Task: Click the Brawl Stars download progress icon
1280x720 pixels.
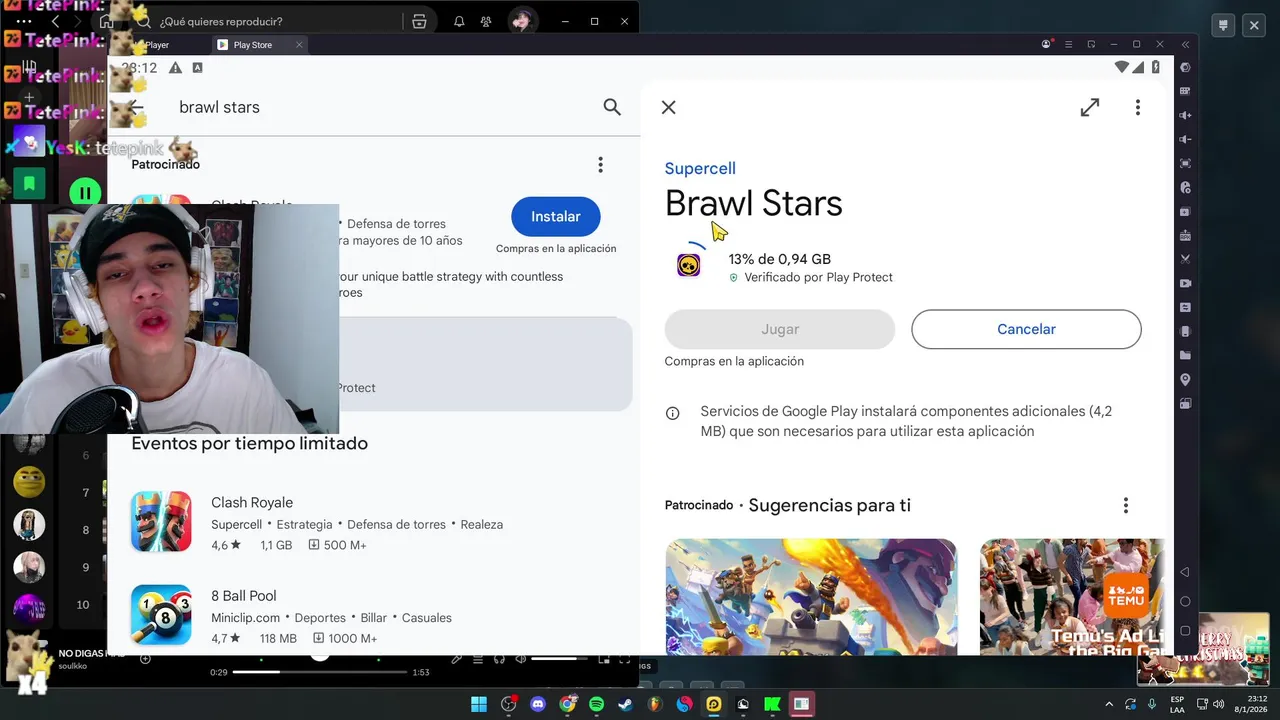Action: tap(689, 264)
